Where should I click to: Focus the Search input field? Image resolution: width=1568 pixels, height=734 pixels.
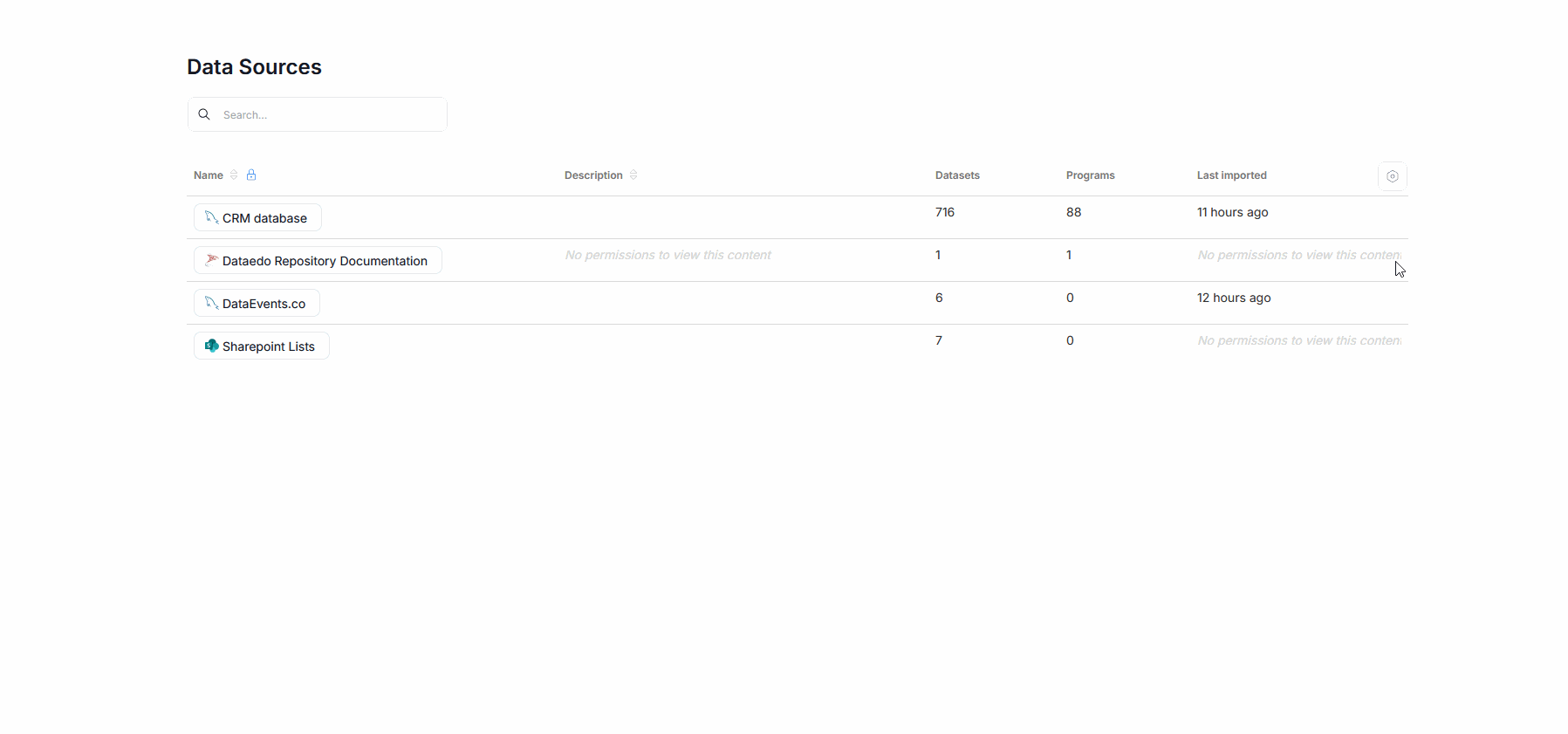[330, 115]
